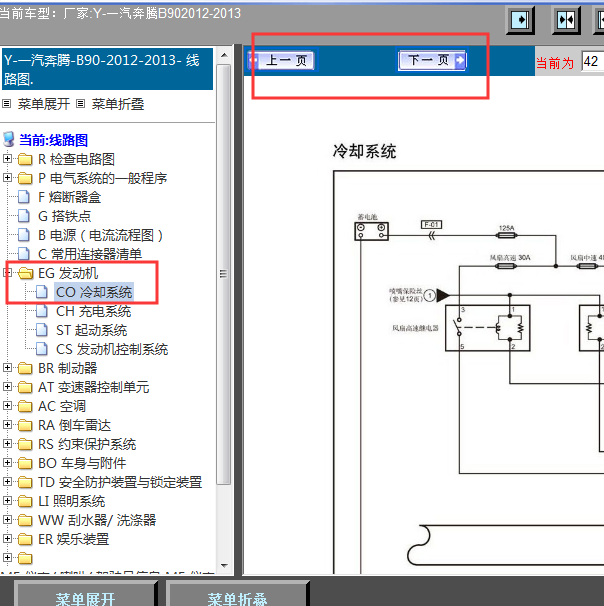Viewport: 604px width, 606px height.
Task: Open C 常用连接器清单 page
Action: 90,254
